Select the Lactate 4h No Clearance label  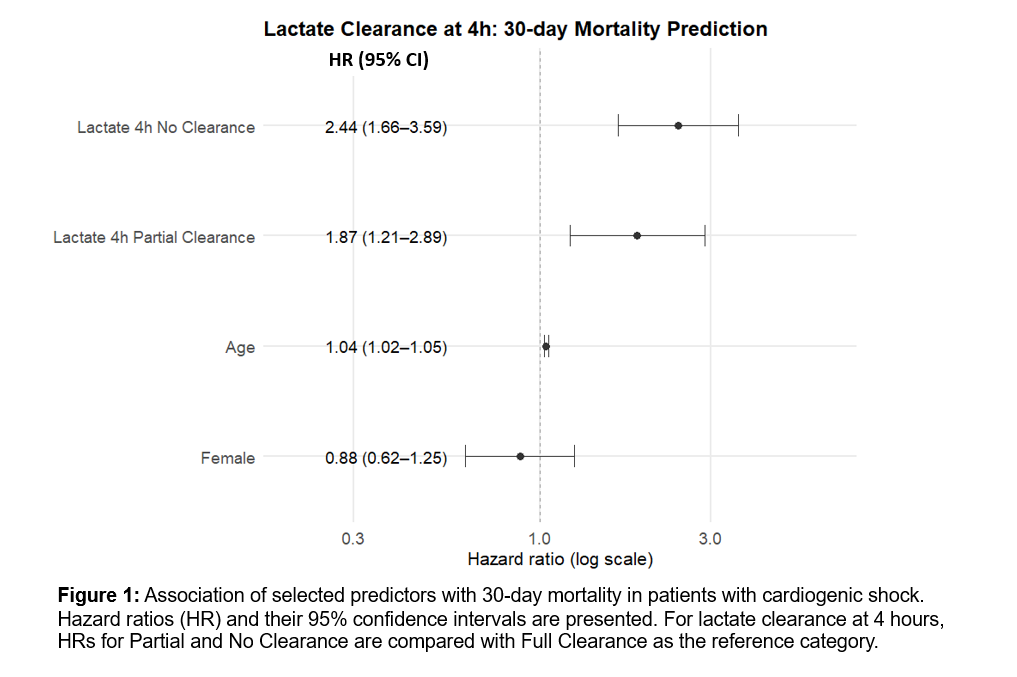coord(166,127)
